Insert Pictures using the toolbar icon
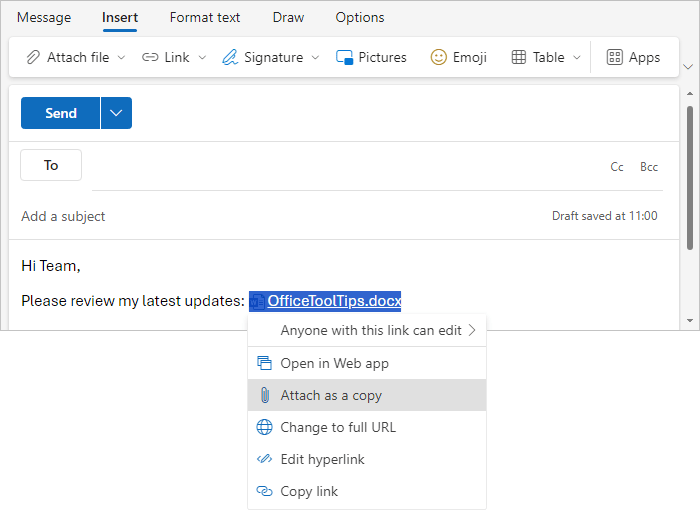 click(344, 57)
